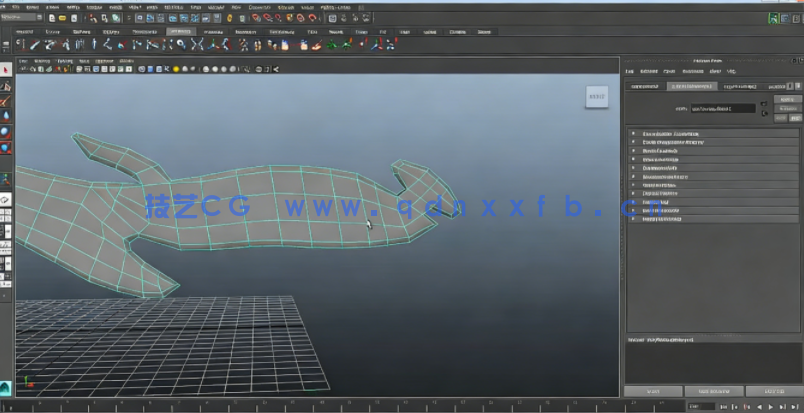Click the first tool icon on the shelf
Image resolution: width=804 pixels, height=413 pixels.
click(x=23, y=44)
